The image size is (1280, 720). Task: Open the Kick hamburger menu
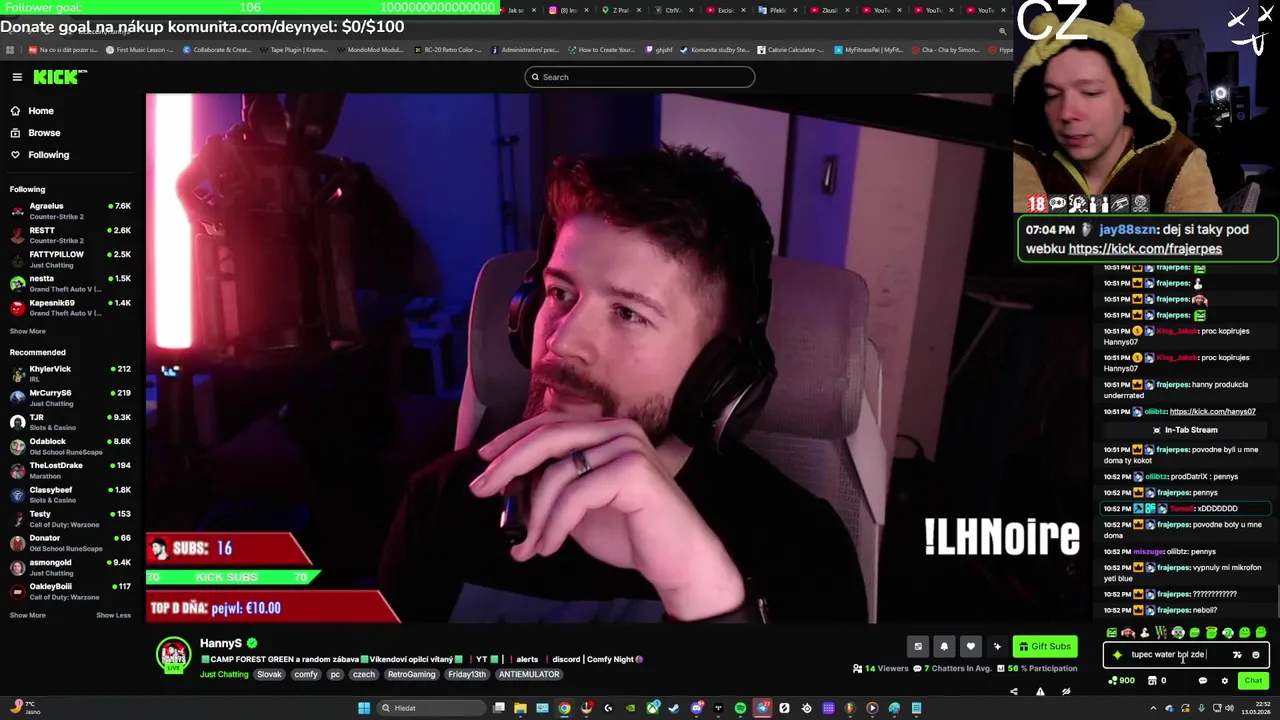[17, 77]
